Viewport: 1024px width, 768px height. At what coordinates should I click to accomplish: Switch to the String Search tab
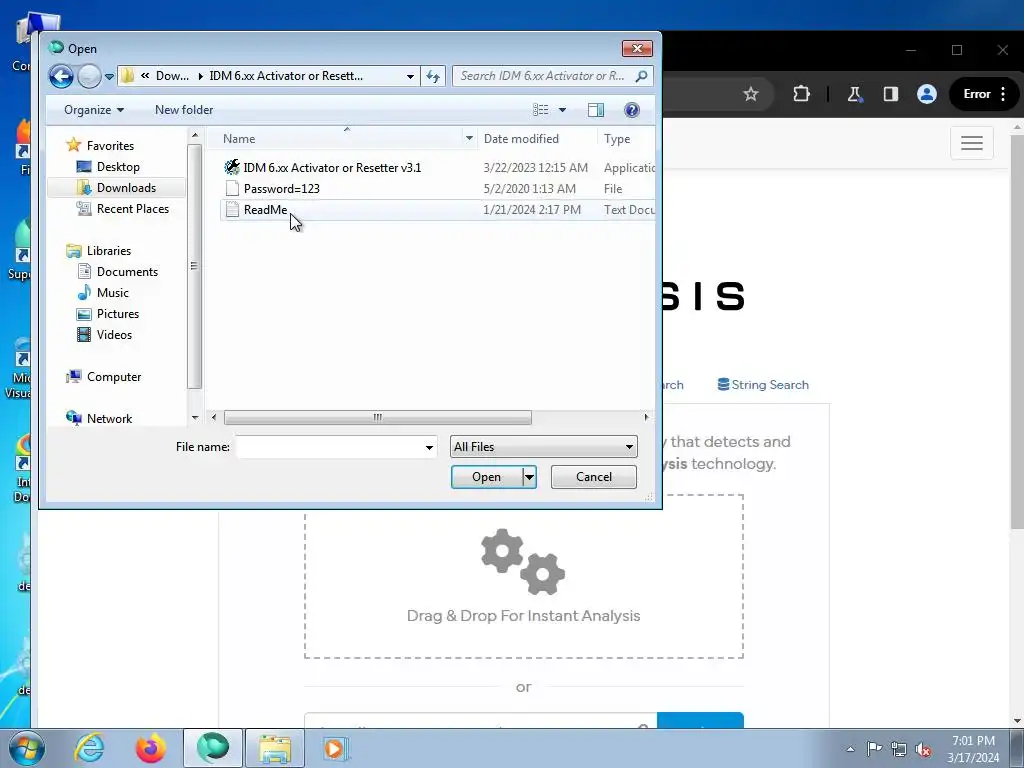pos(763,385)
